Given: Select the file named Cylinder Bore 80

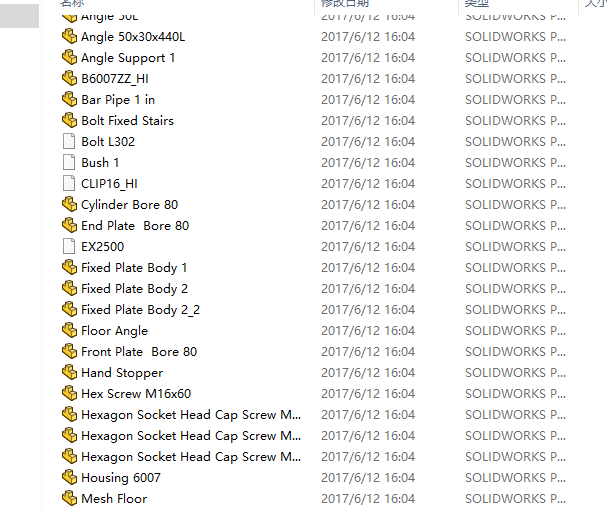Looking at the screenshot, I should pyautogui.click(x=129, y=205).
